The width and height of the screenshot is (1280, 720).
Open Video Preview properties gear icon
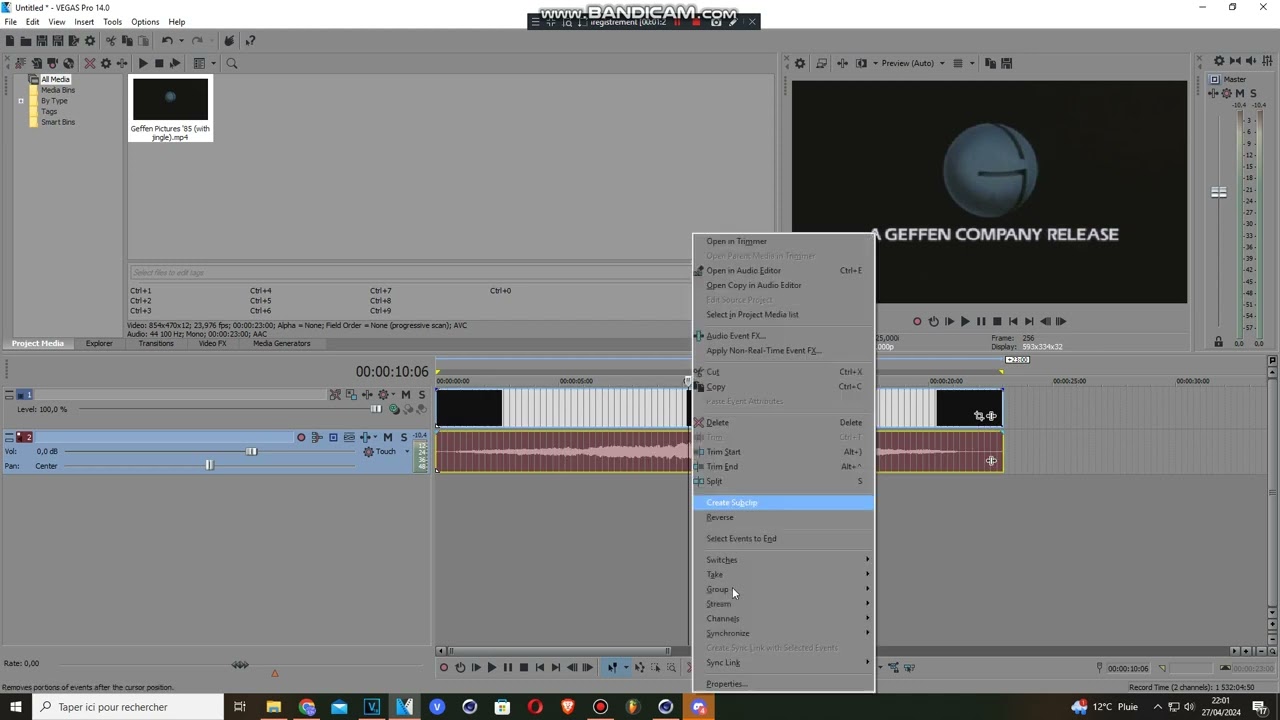(800, 63)
